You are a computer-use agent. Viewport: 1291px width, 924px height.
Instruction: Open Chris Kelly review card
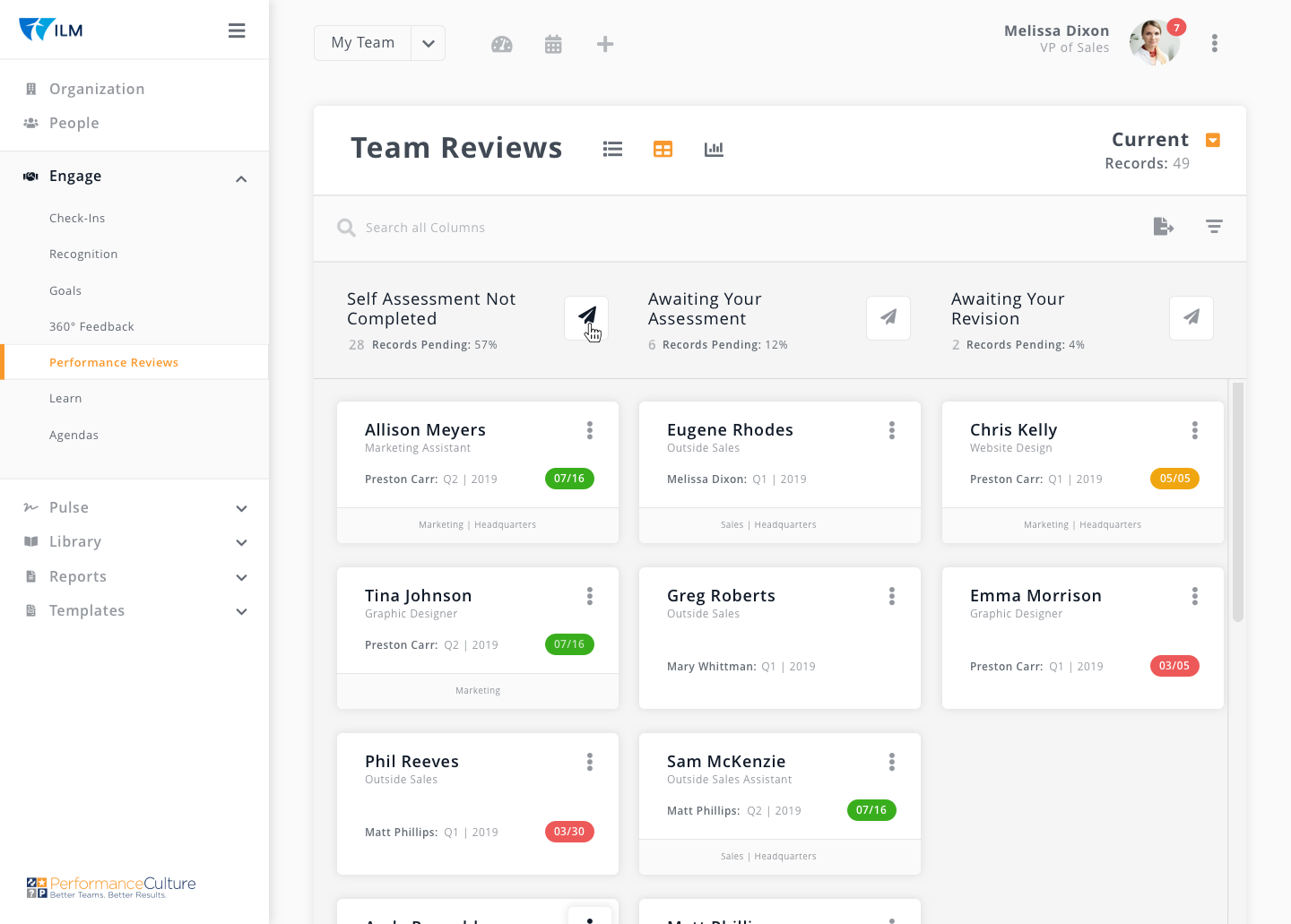coord(1083,472)
